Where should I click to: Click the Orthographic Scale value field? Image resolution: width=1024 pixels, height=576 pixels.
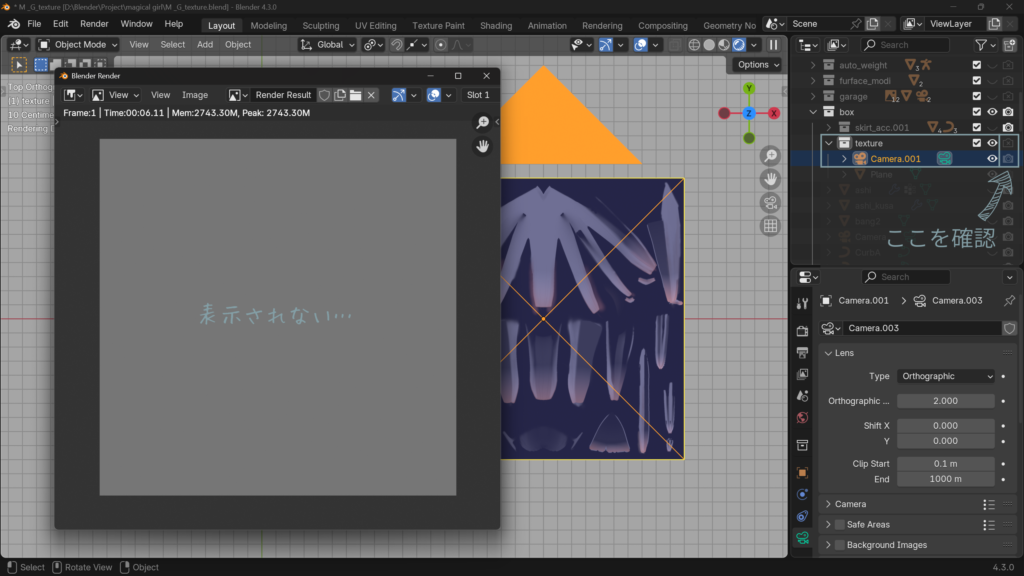[x=945, y=401]
